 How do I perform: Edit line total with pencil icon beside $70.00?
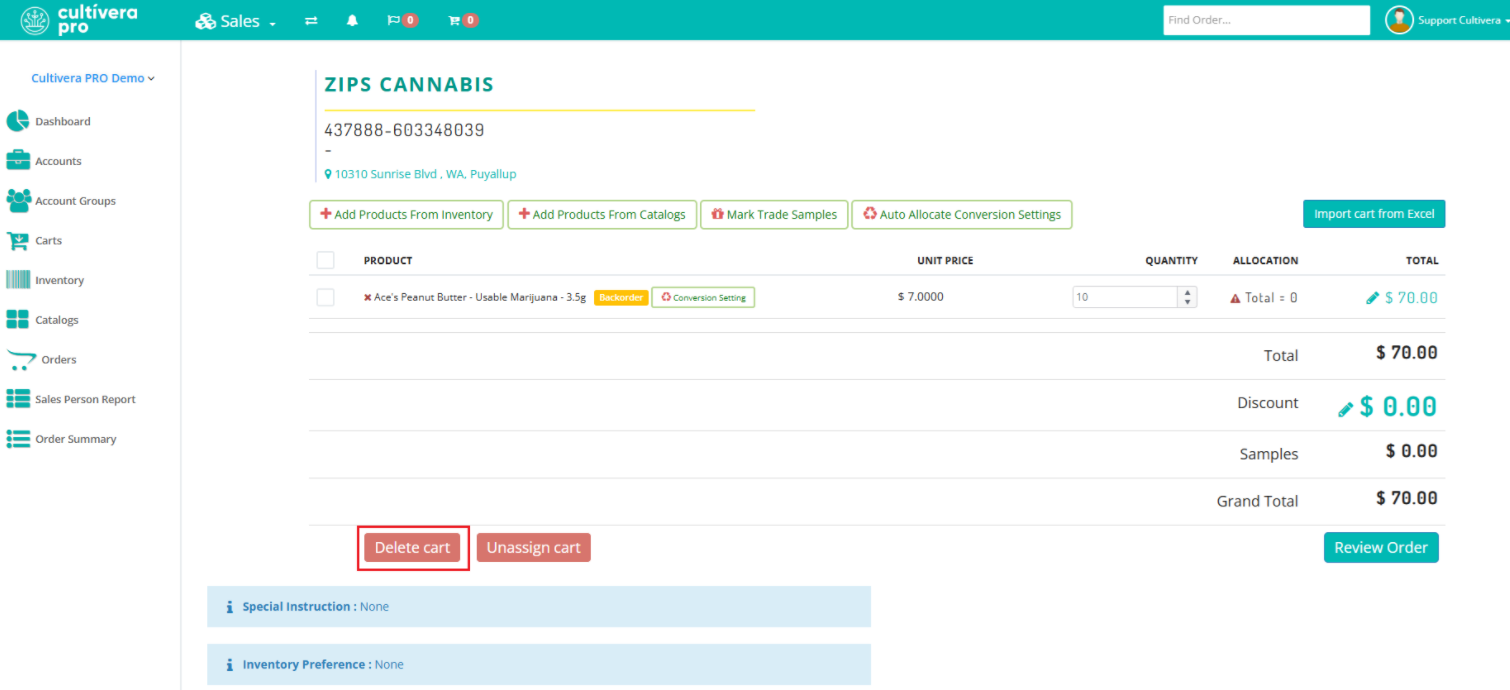click(1373, 298)
